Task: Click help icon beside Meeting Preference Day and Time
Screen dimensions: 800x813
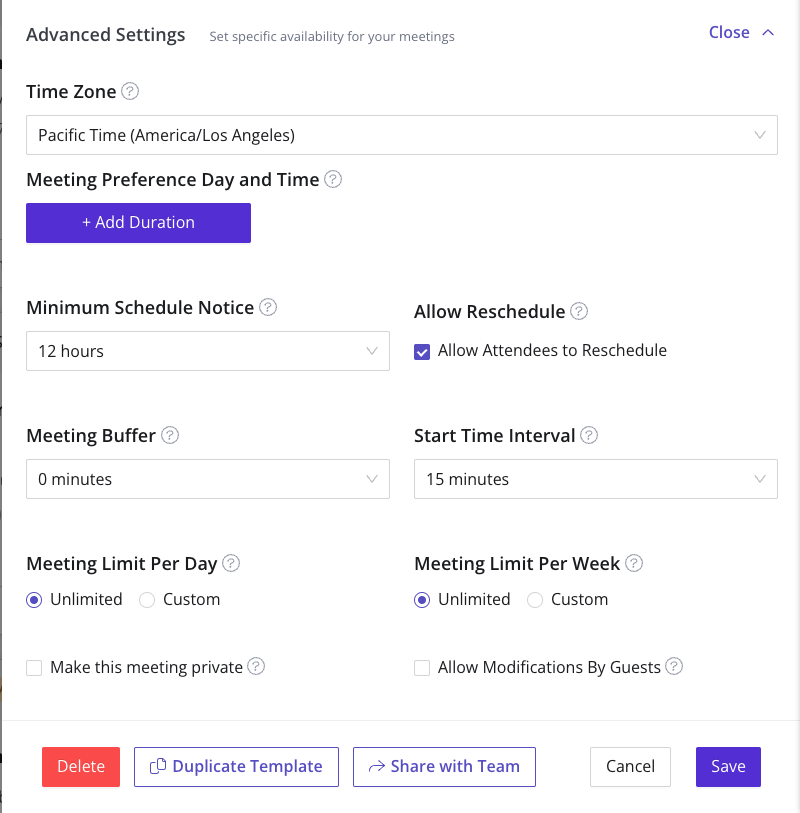Action: pyautogui.click(x=333, y=179)
